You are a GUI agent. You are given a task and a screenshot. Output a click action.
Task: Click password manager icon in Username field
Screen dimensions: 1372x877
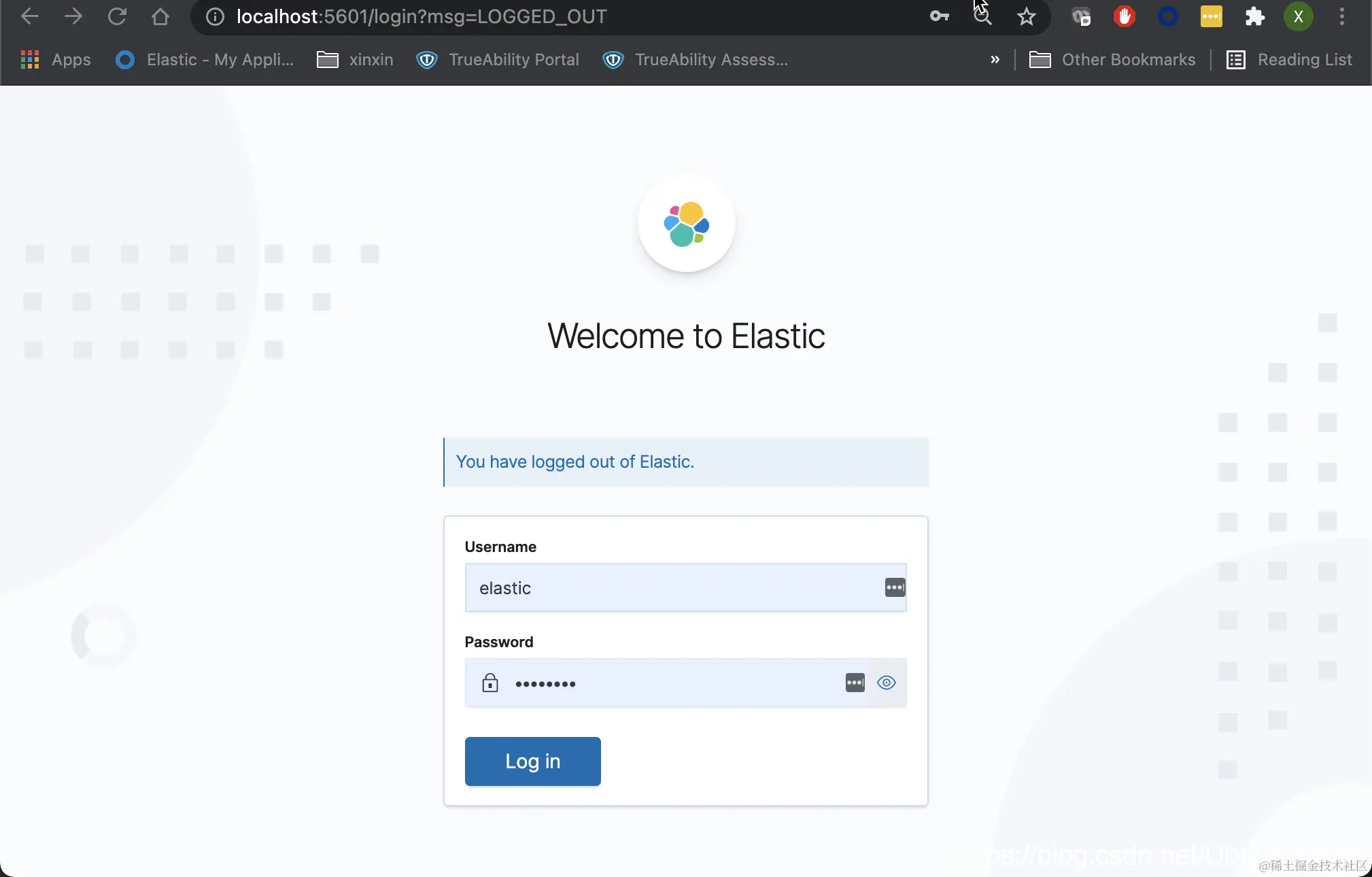[895, 587]
